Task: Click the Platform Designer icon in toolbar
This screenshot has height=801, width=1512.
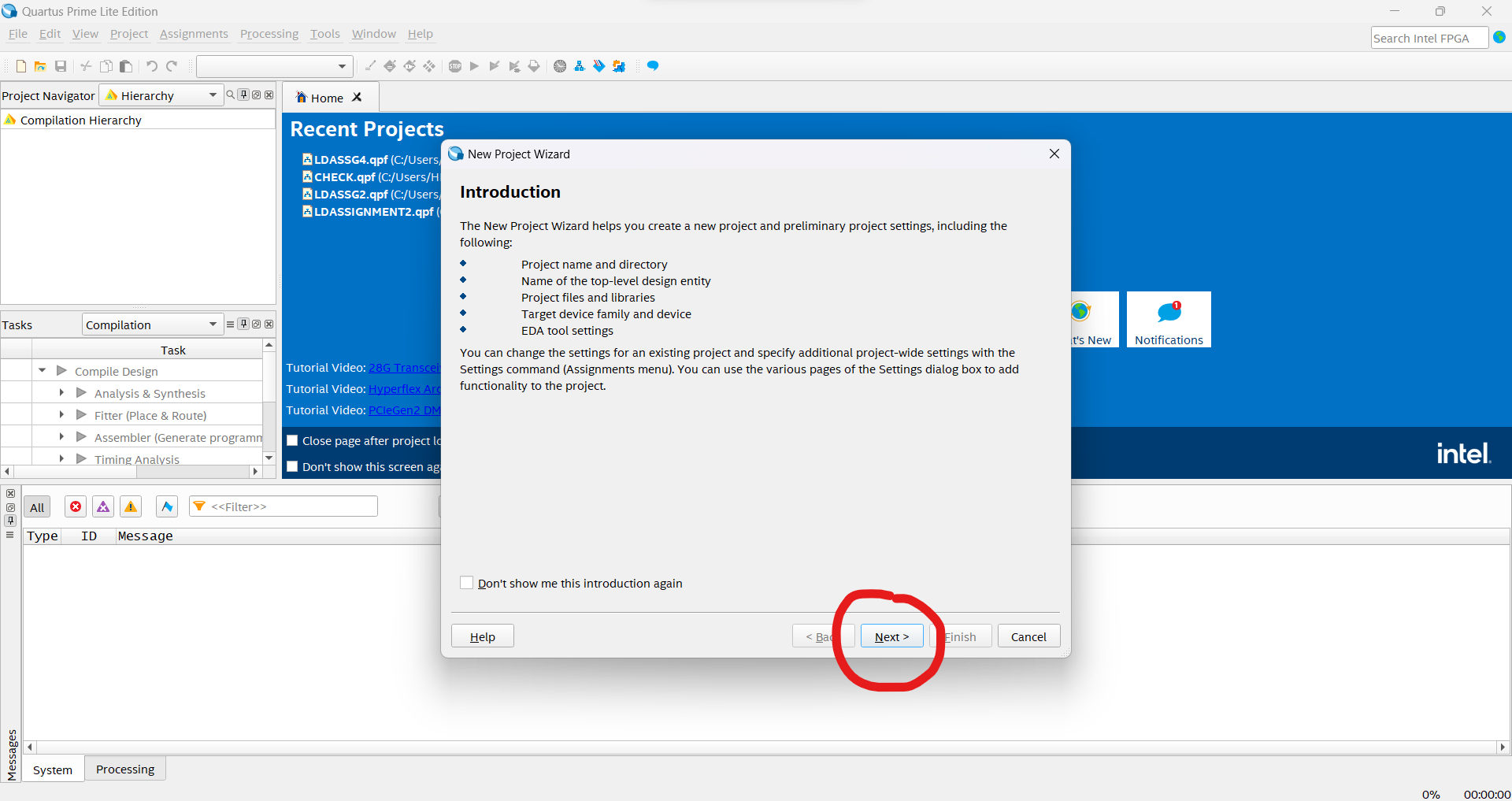Action: [619, 66]
